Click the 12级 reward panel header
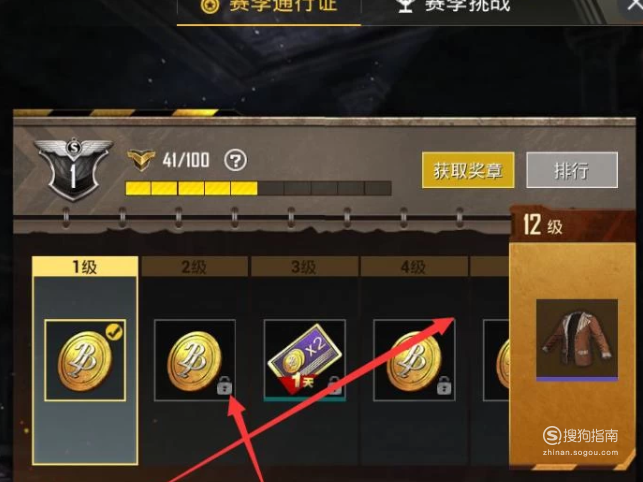 pyautogui.click(x=572, y=225)
